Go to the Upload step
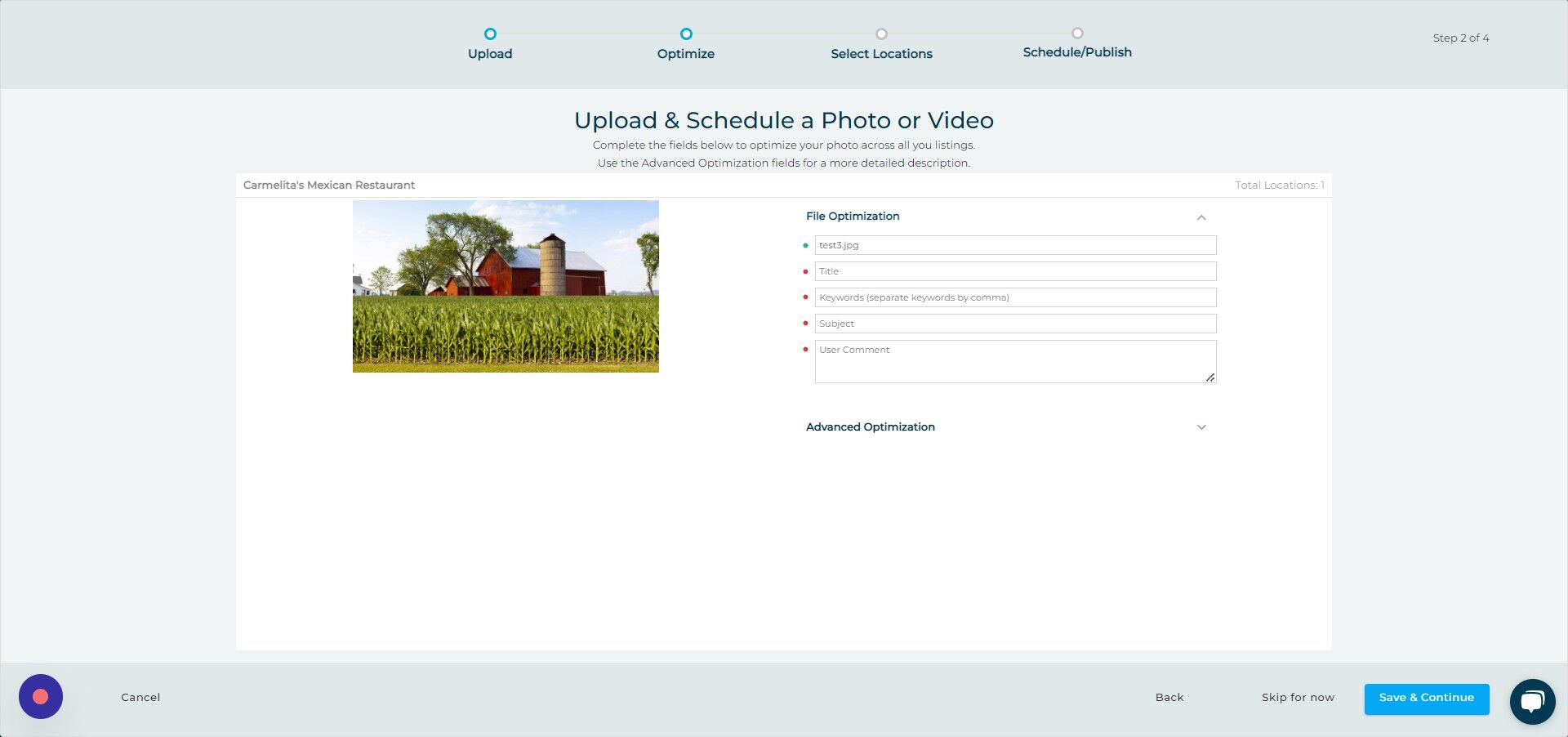 click(490, 54)
